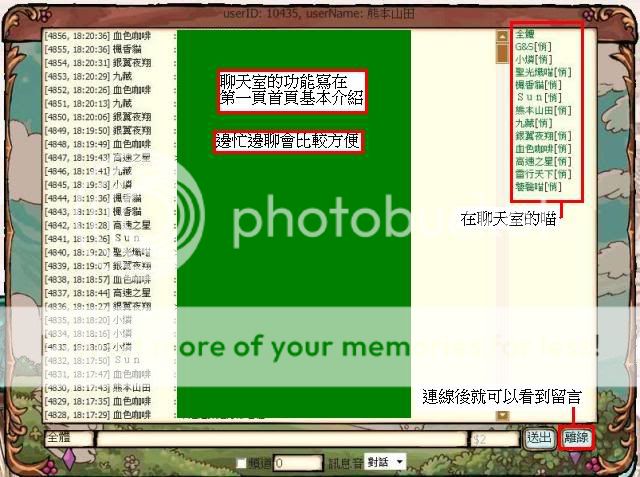
Task: Click the 離線 disconnect button
Action: [x=576, y=438]
